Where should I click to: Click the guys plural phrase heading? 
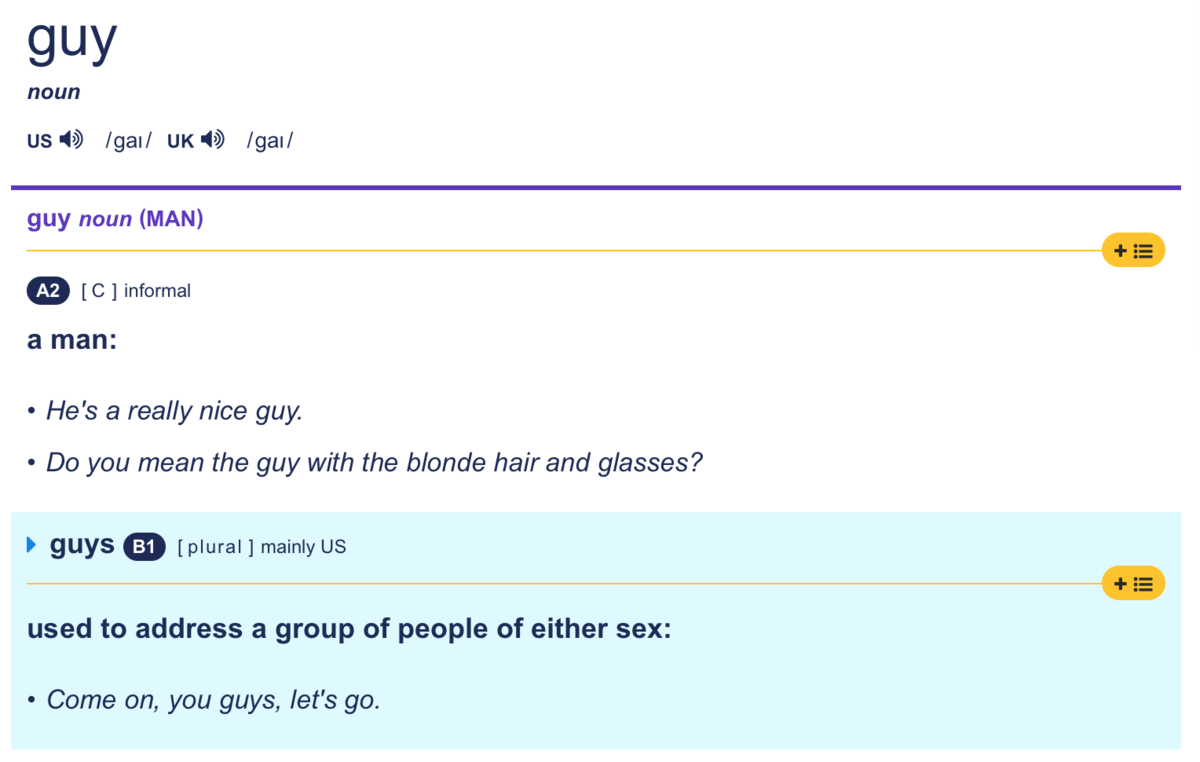tap(82, 545)
